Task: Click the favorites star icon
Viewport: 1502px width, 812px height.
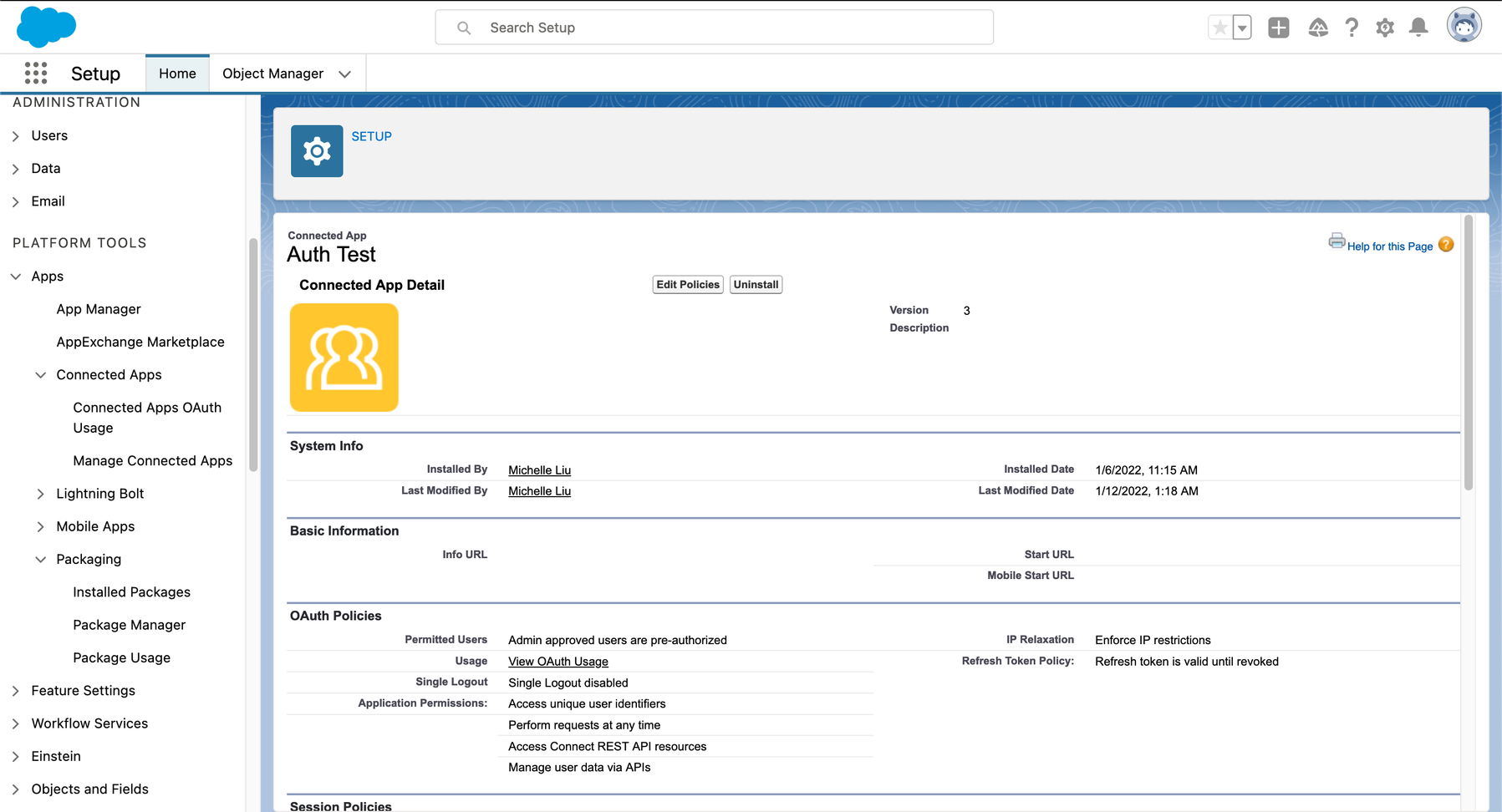Action: (1220, 28)
